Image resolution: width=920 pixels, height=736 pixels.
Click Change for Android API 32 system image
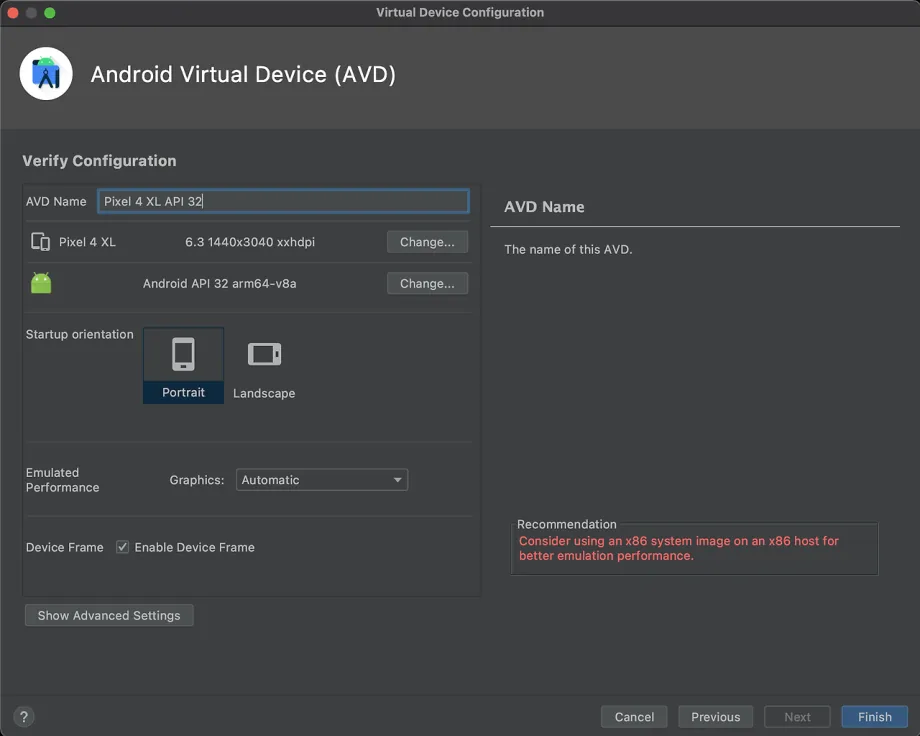pos(427,283)
